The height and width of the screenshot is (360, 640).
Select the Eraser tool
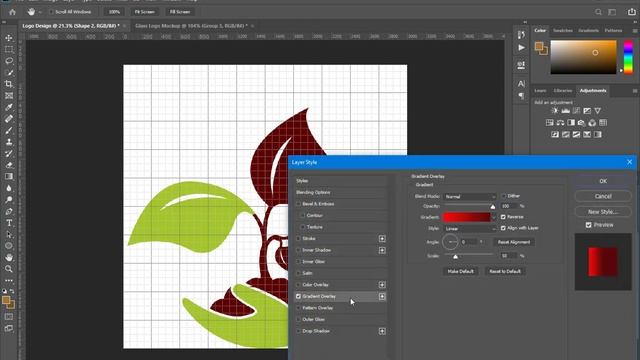pos(9,165)
